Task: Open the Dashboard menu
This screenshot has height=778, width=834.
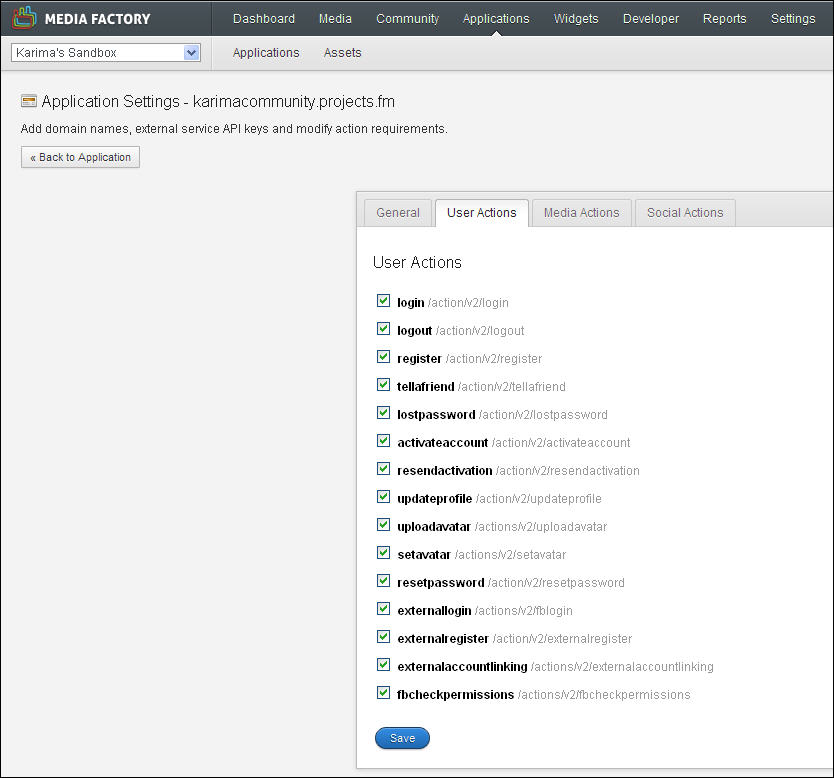Action: pos(264,19)
